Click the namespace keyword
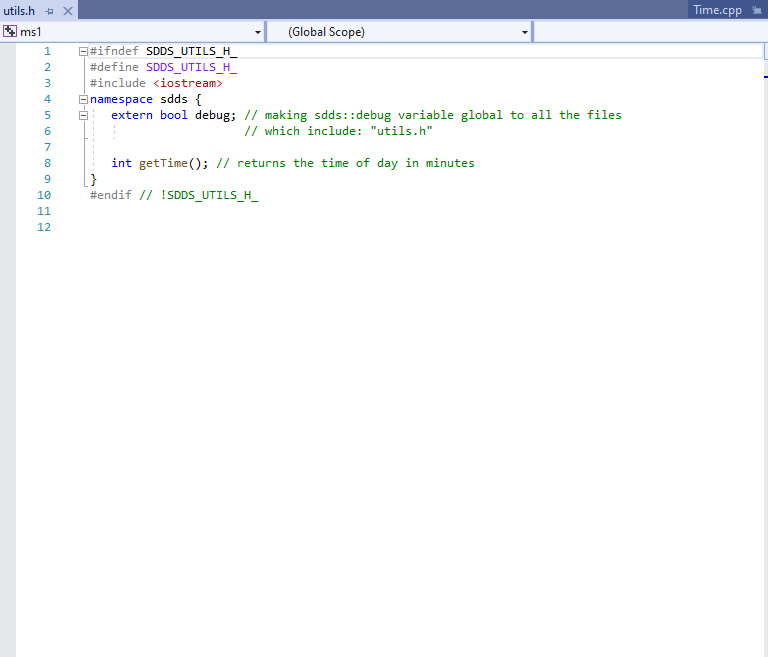 (121, 99)
